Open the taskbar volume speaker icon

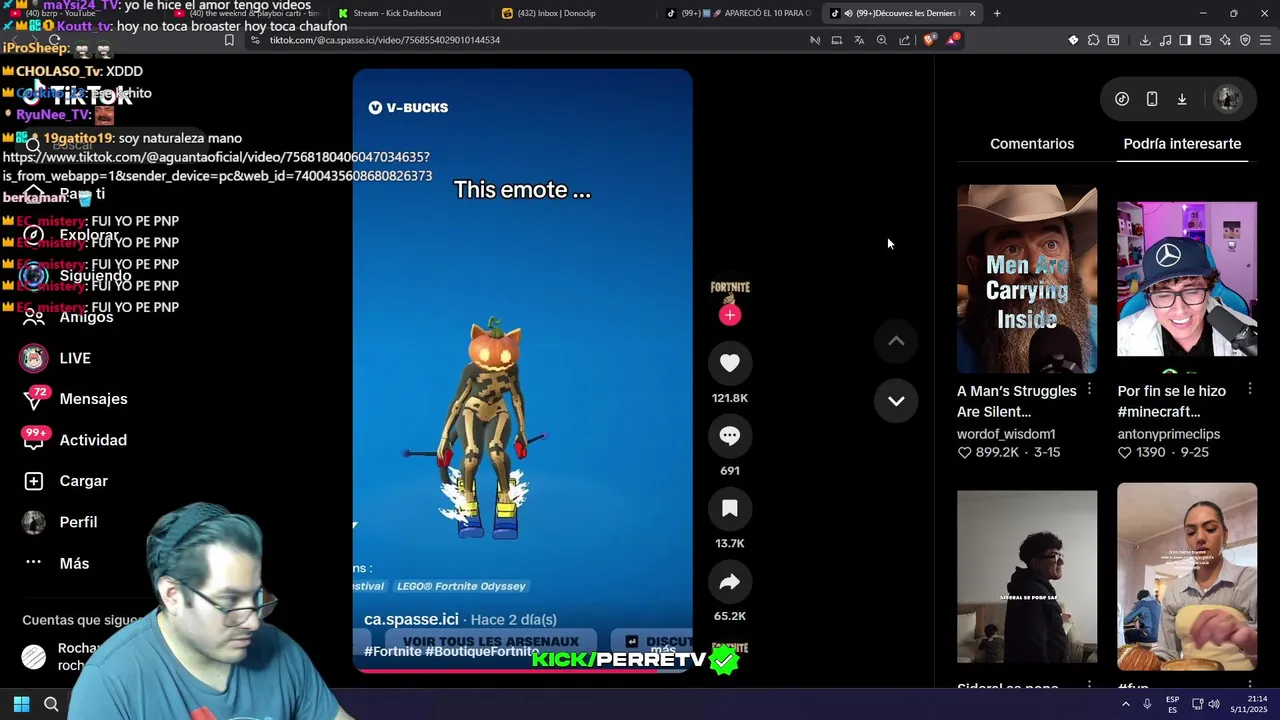click(1214, 704)
